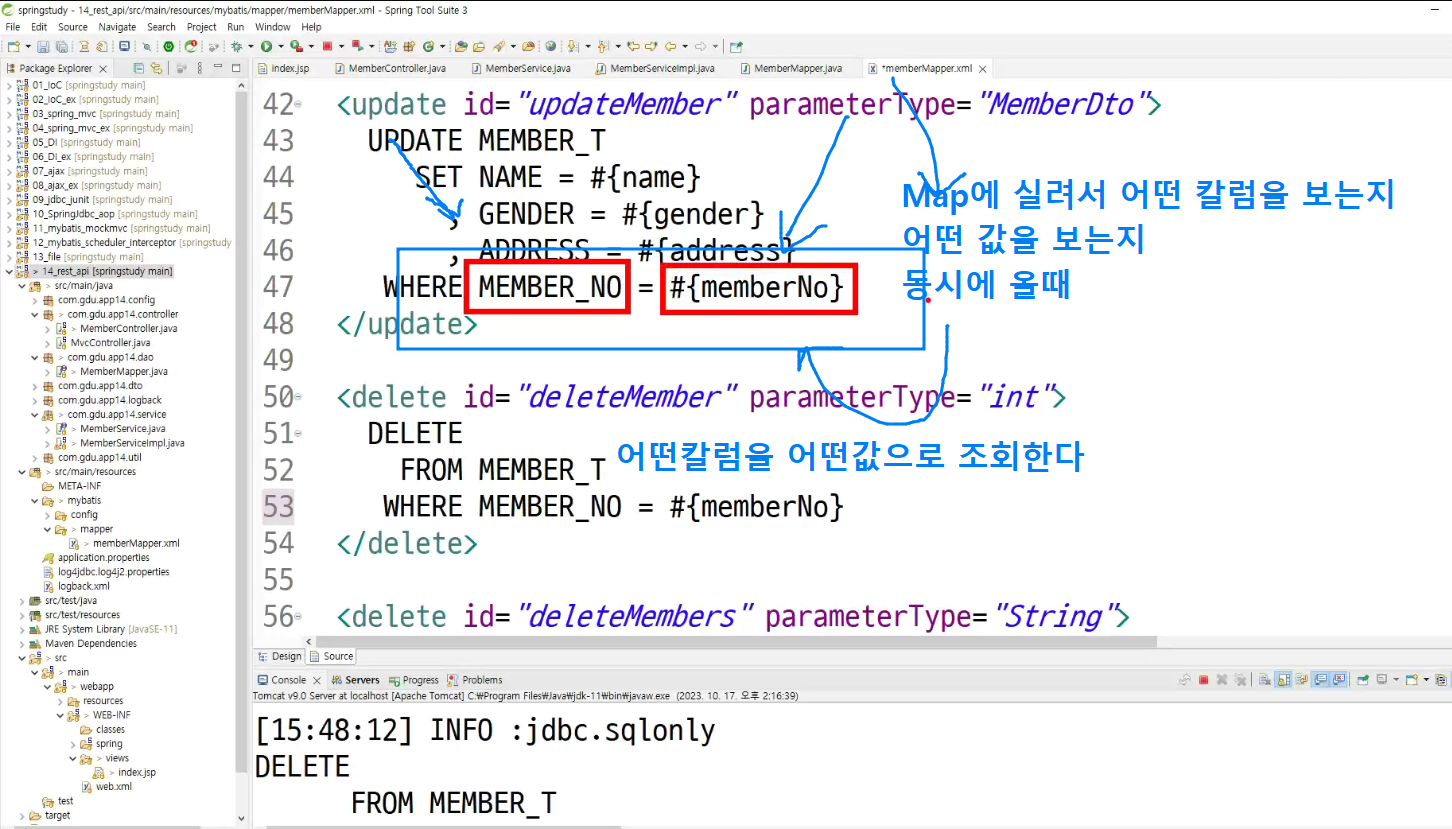The height and width of the screenshot is (829, 1452).
Task: Open the Navigate menu
Action: click(117, 27)
